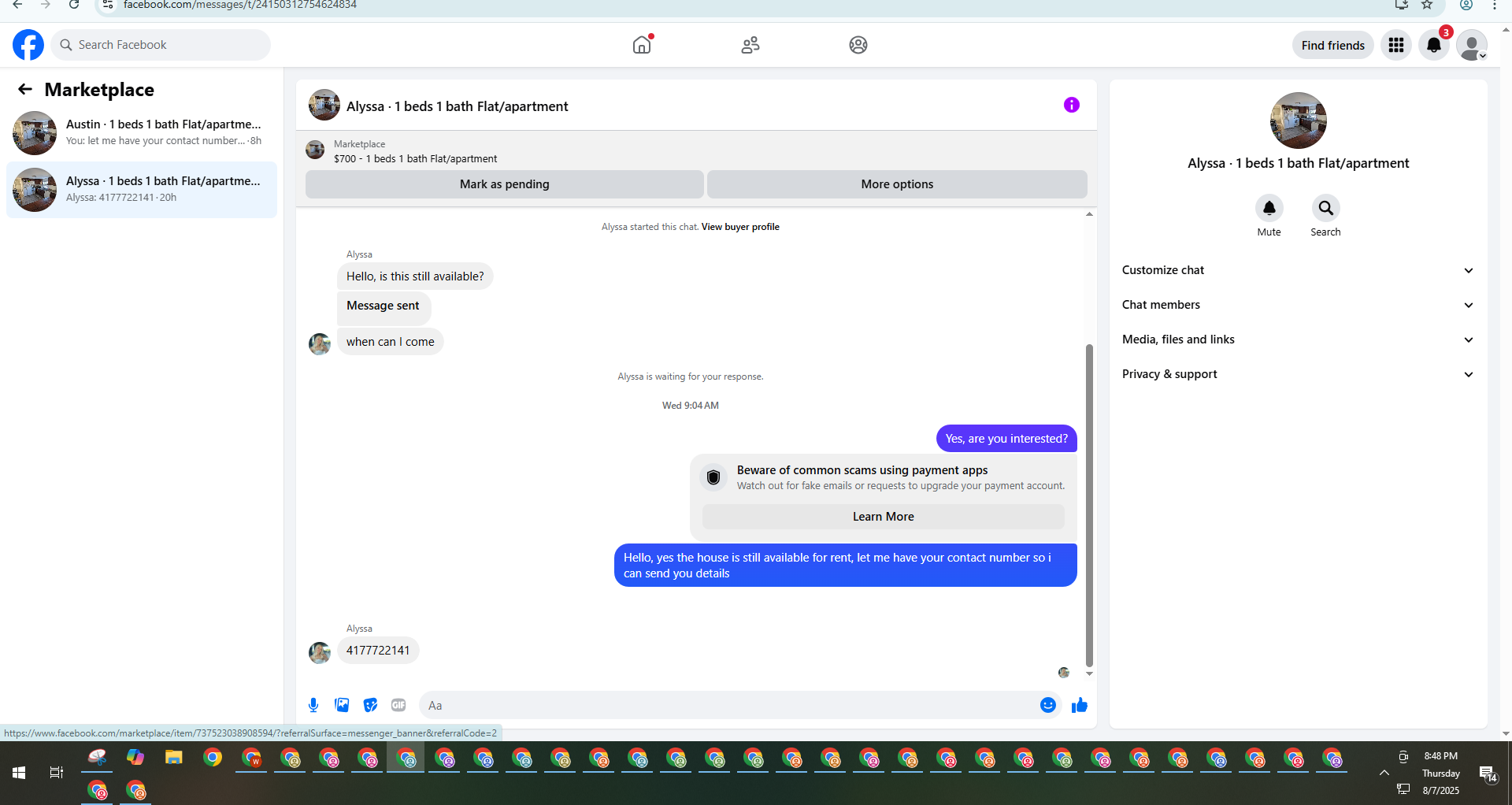Open the Friends icon in top navigation
Image resolution: width=1512 pixels, height=805 pixels.
[750, 45]
